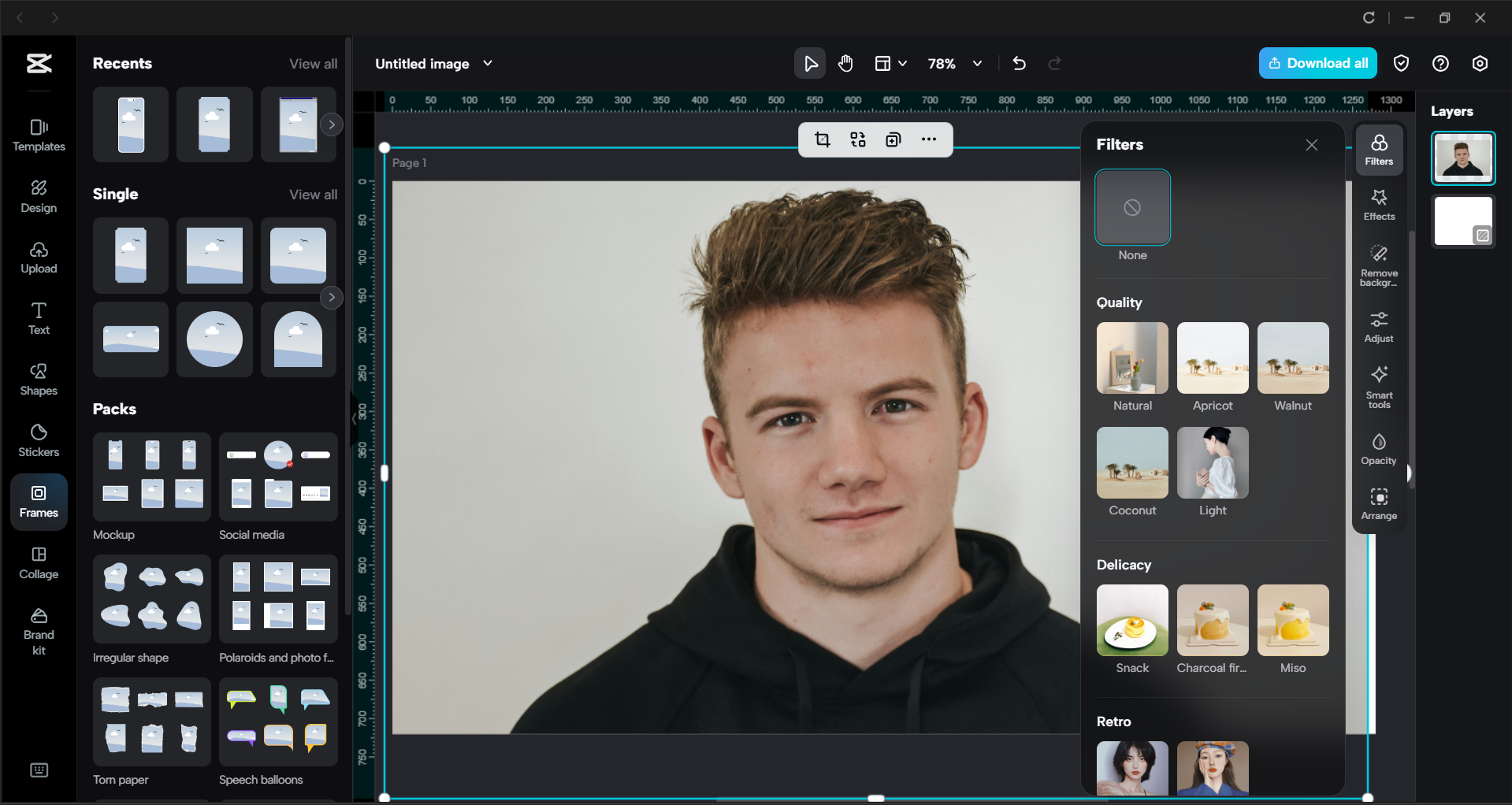Duplicate the page using the toolbar icon
Viewport: 1512px width, 805px height.
pyautogui.click(x=893, y=139)
